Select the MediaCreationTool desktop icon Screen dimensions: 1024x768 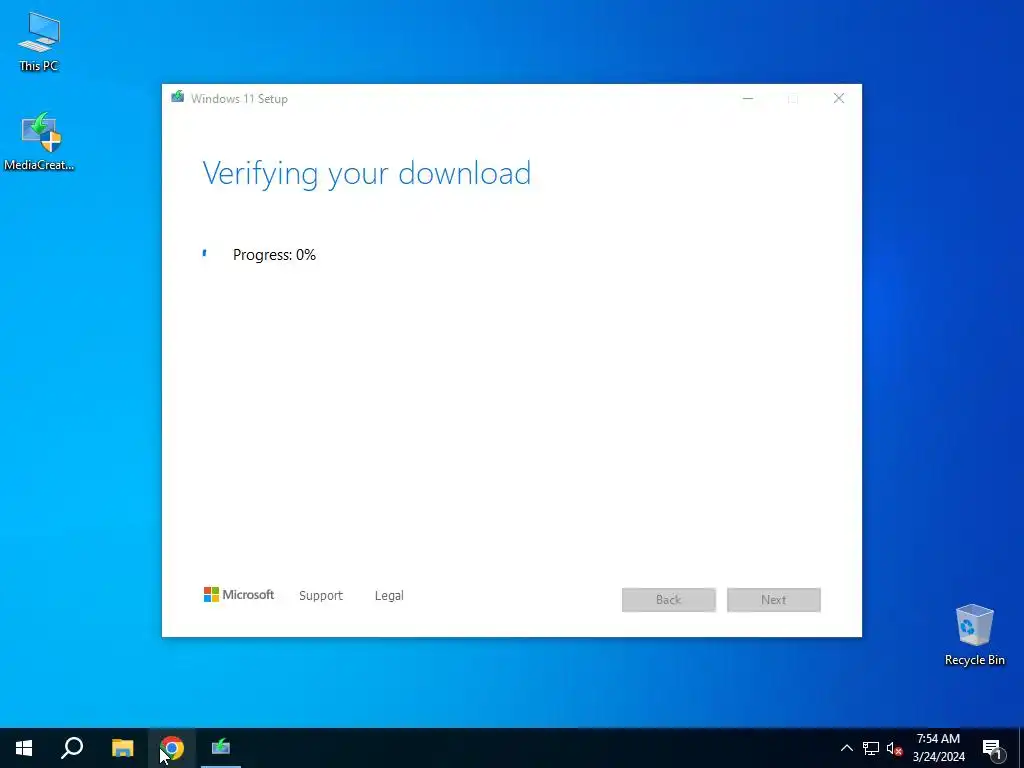[39, 141]
